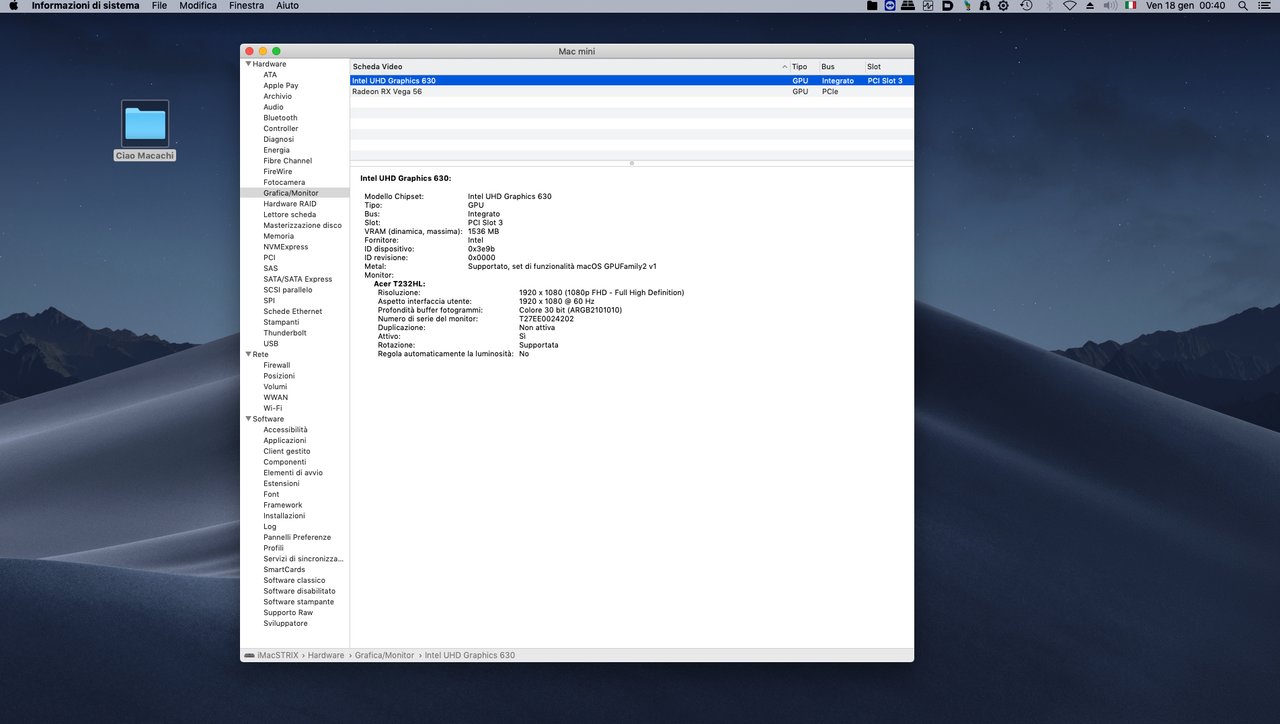This screenshot has height=724, width=1280.
Task: Open the volume control icon
Action: coord(1110,6)
